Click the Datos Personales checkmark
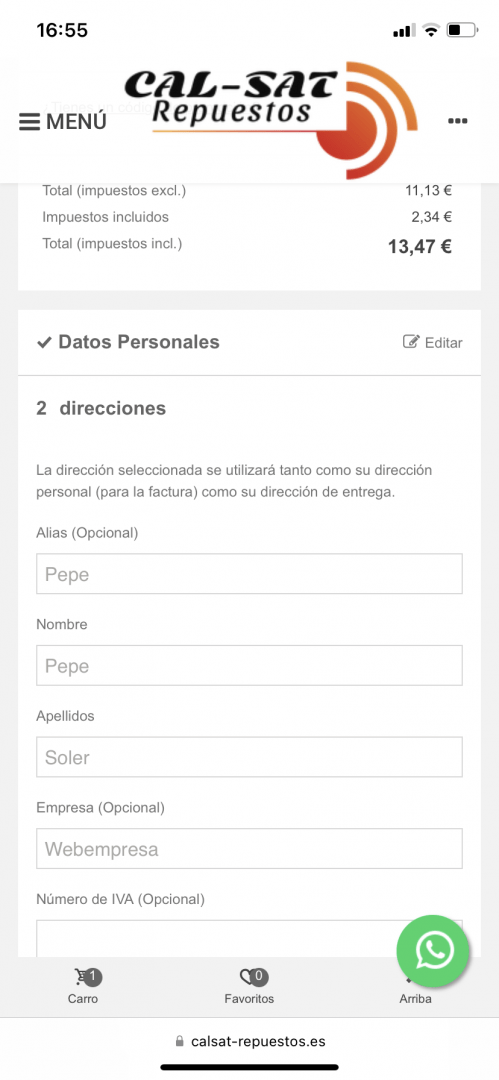The image size is (499, 1080). pos(44,342)
